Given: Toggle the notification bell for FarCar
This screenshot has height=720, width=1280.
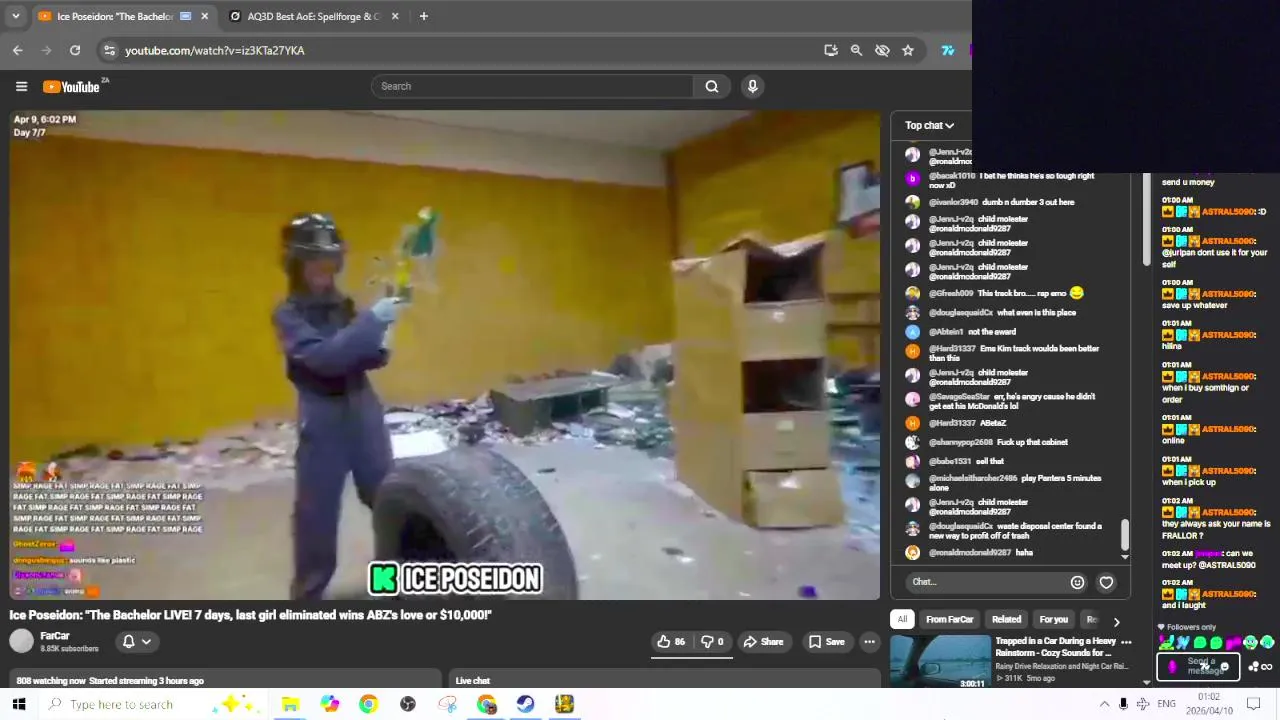Looking at the screenshot, I should pyautogui.click(x=135, y=642).
